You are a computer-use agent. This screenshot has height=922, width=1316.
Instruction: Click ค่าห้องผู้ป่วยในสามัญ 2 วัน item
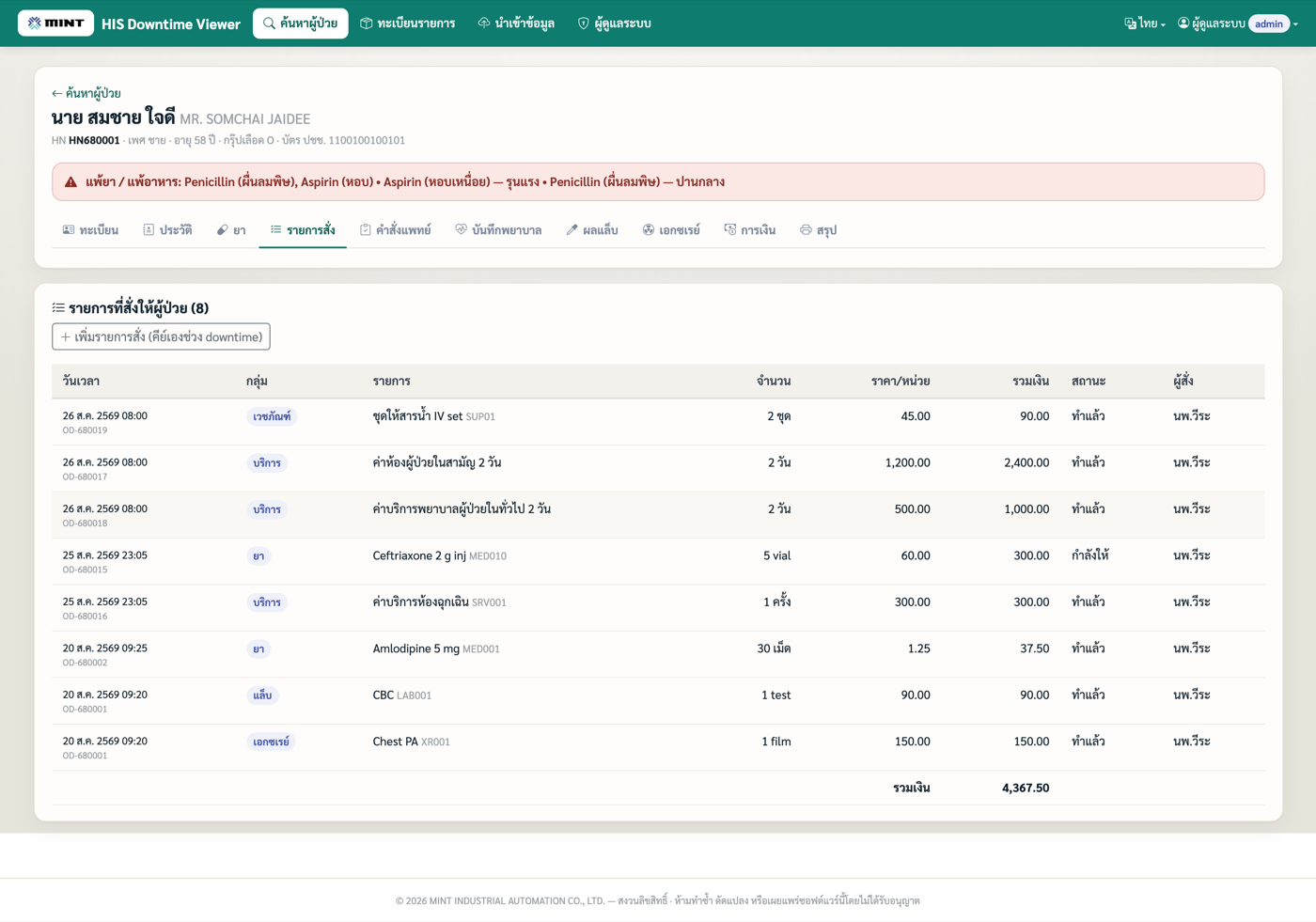coord(437,462)
